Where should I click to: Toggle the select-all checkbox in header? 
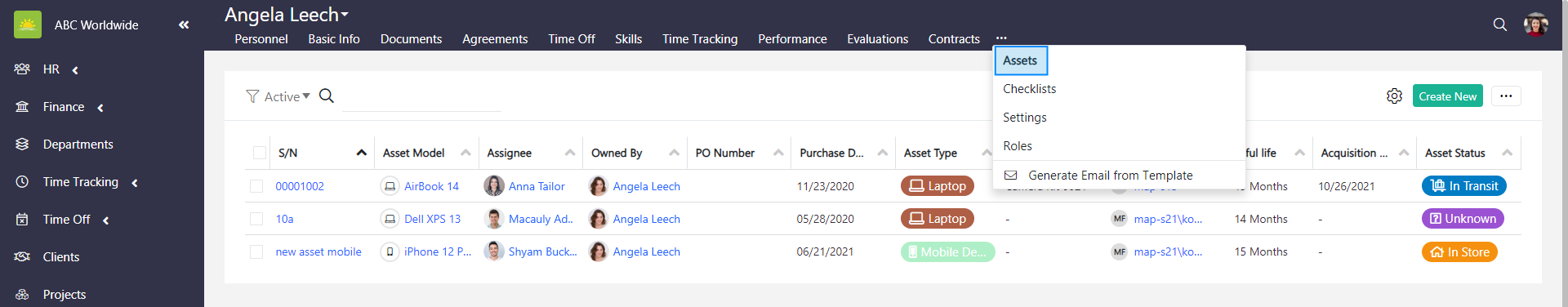pos(260,153)
